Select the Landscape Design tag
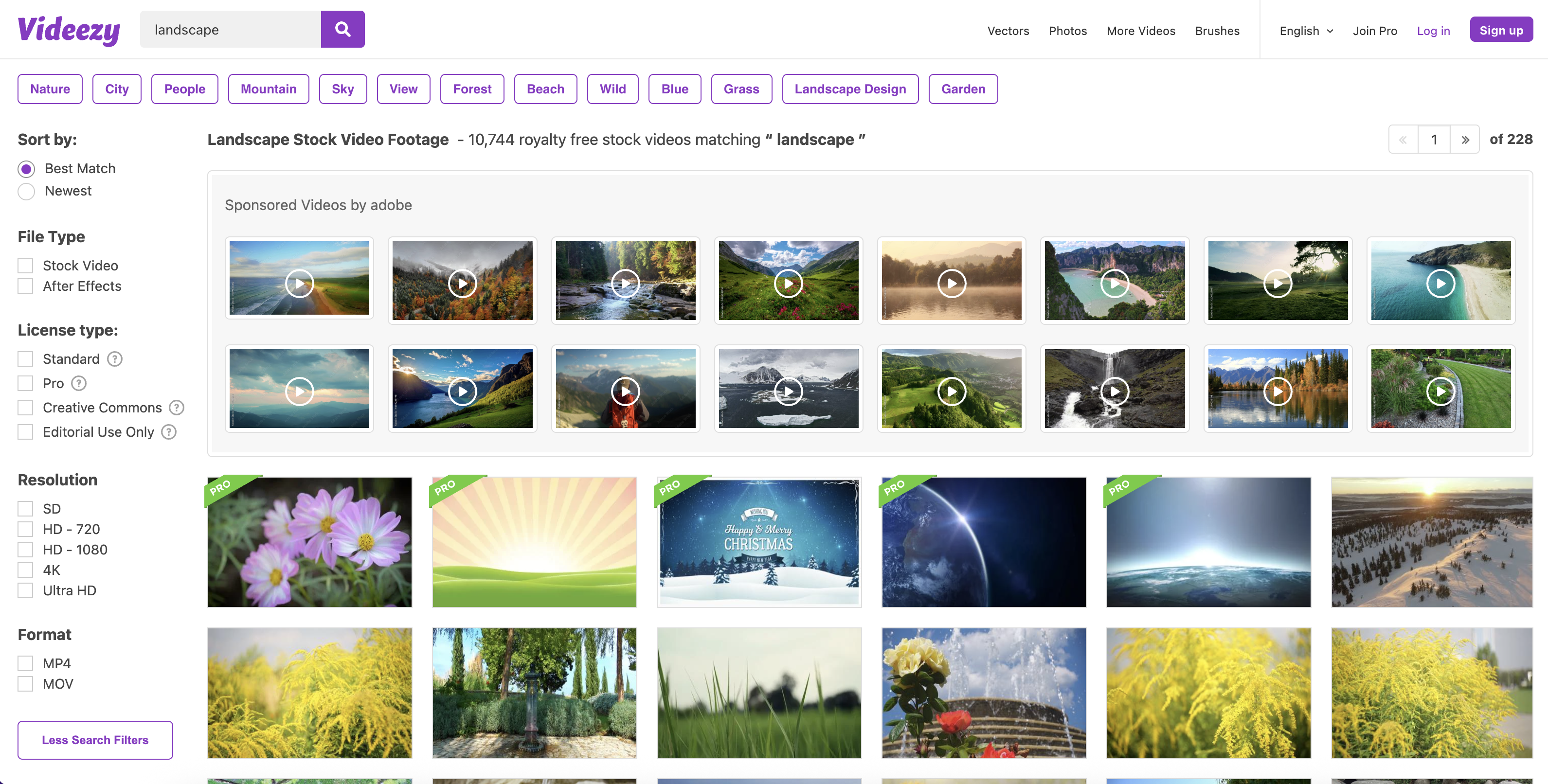 pyautogui.click(x=850, y=89)
